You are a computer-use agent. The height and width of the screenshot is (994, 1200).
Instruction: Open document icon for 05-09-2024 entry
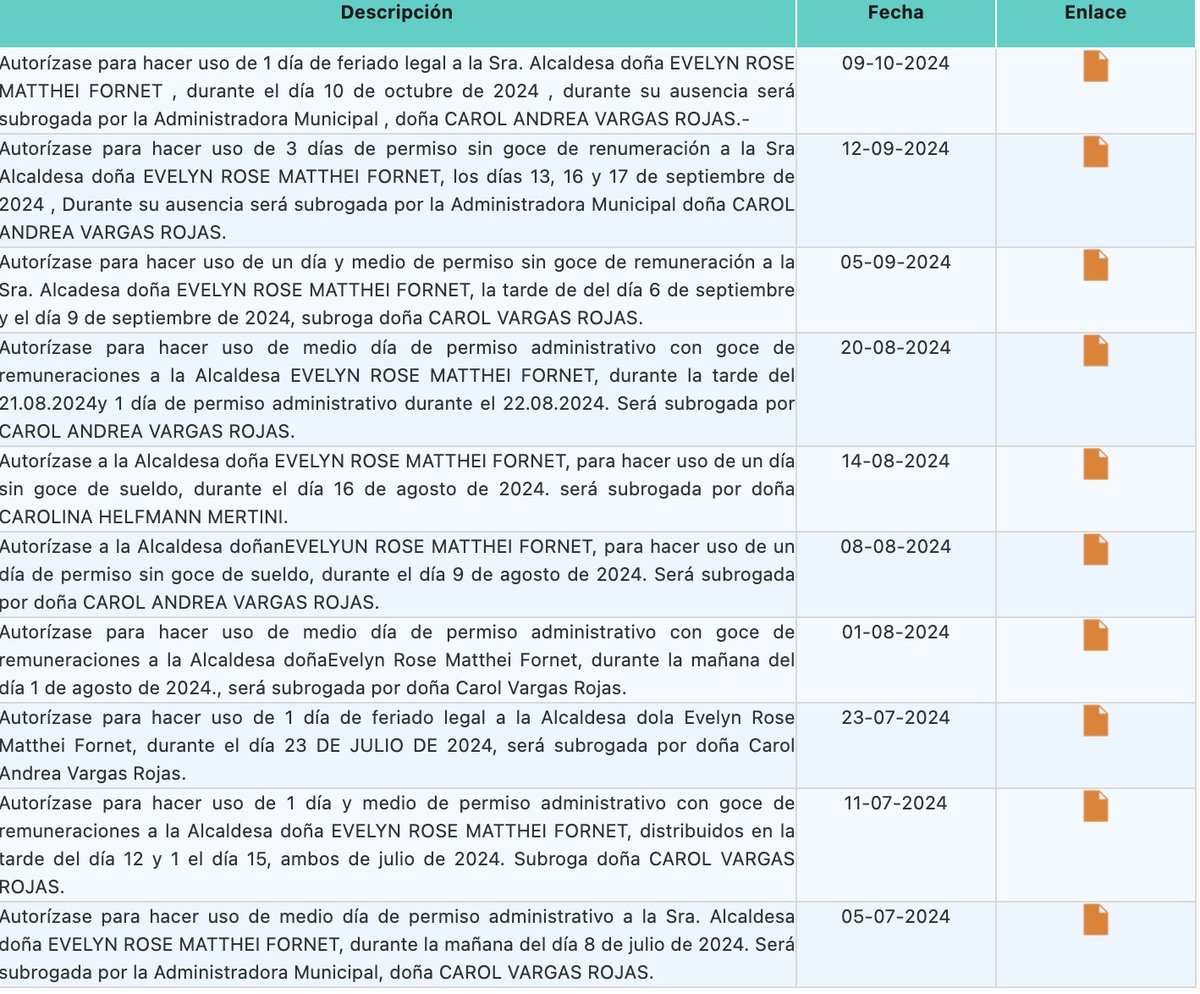[x=1096, y=265]
